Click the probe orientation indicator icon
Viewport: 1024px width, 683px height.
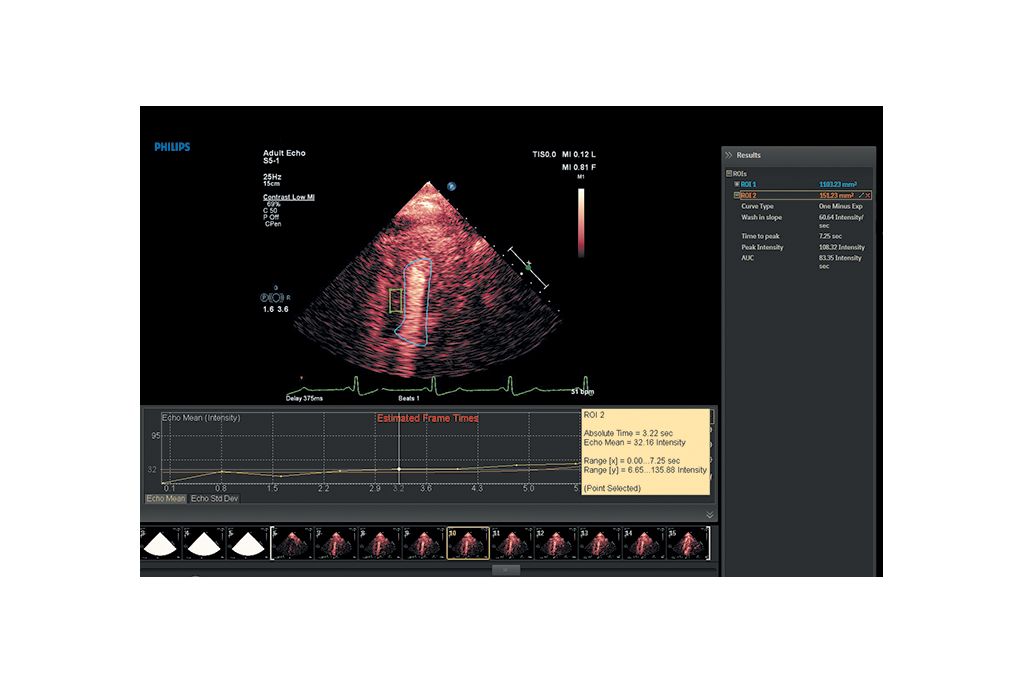tap(276, 298)
